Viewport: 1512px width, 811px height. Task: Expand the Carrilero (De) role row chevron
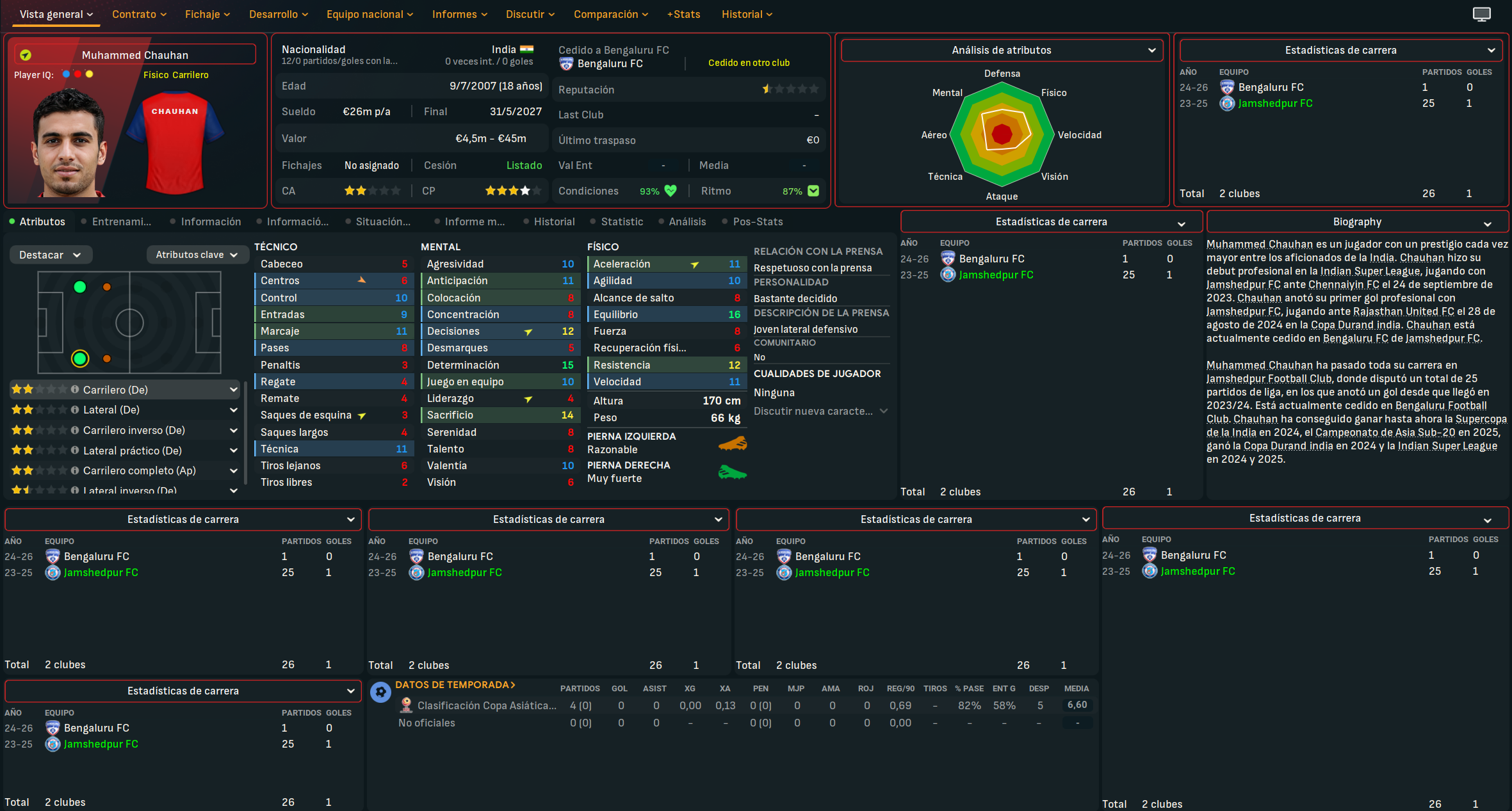click(x=234, y=389)
